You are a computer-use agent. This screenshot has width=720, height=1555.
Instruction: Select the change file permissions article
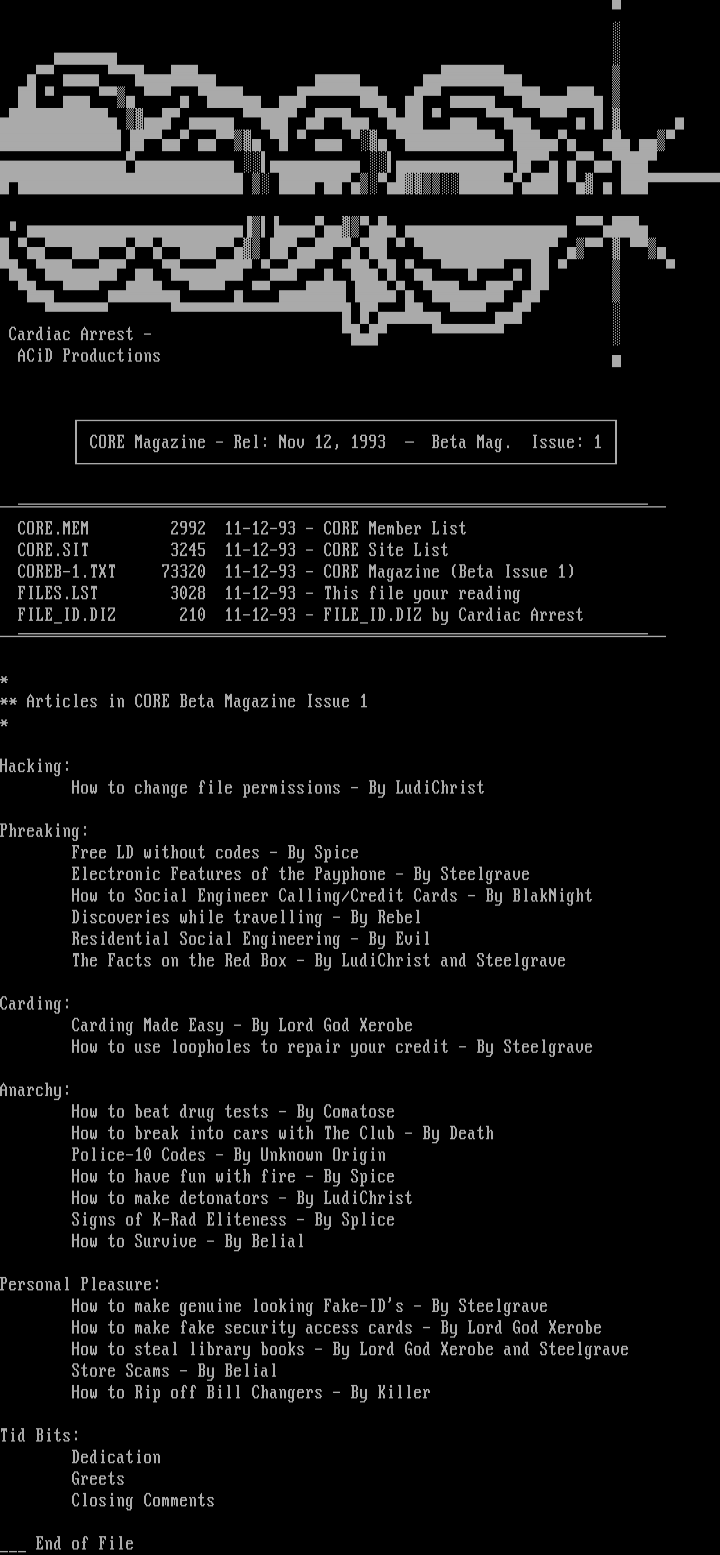(277, 788)
